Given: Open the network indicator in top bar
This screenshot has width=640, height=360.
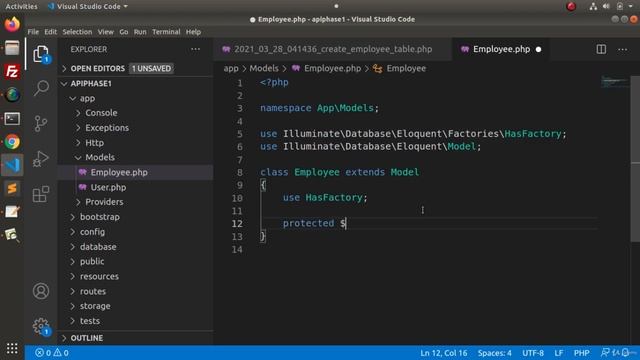Looking at the screenshot, I should tap(593, 6).
